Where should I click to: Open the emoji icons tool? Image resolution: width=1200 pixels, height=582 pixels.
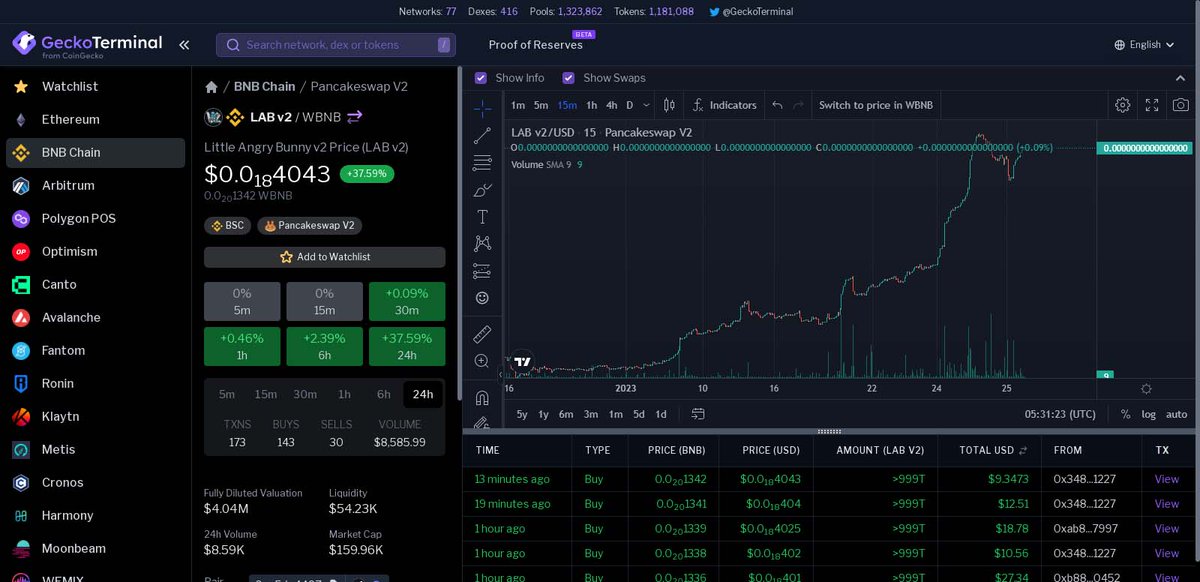482,298
